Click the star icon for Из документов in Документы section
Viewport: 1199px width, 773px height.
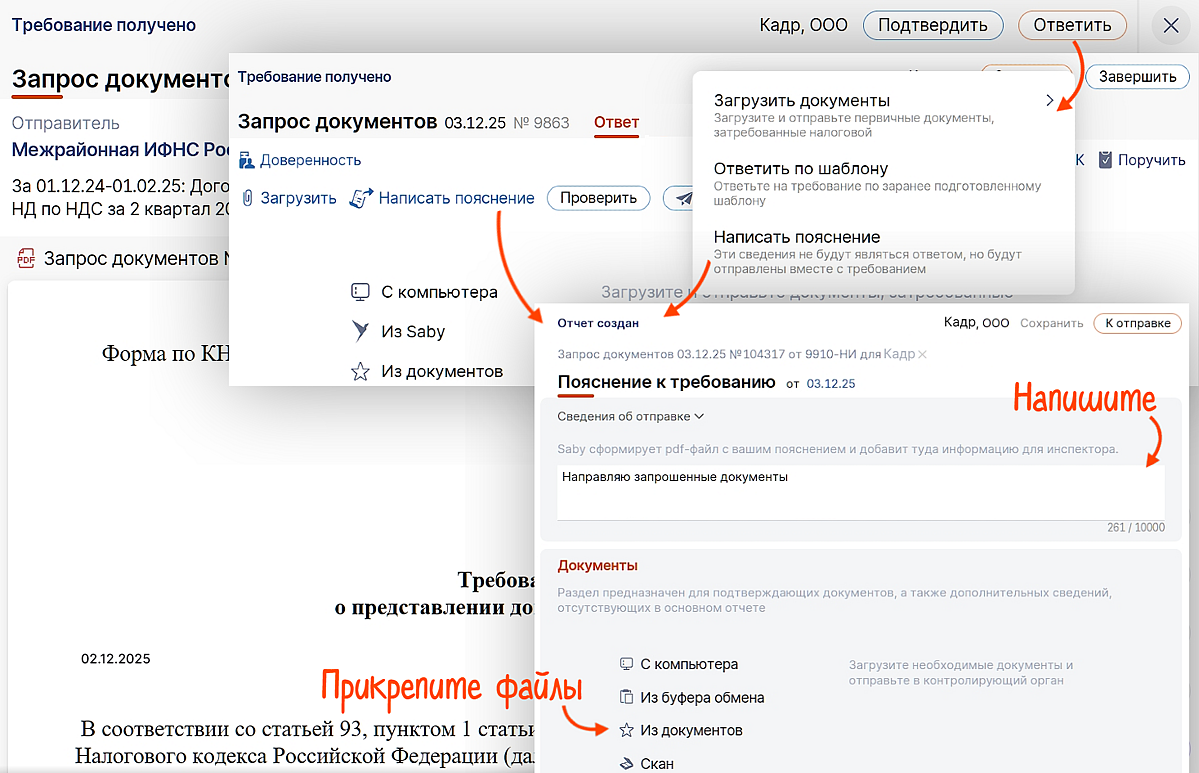[x=627, y=731]
